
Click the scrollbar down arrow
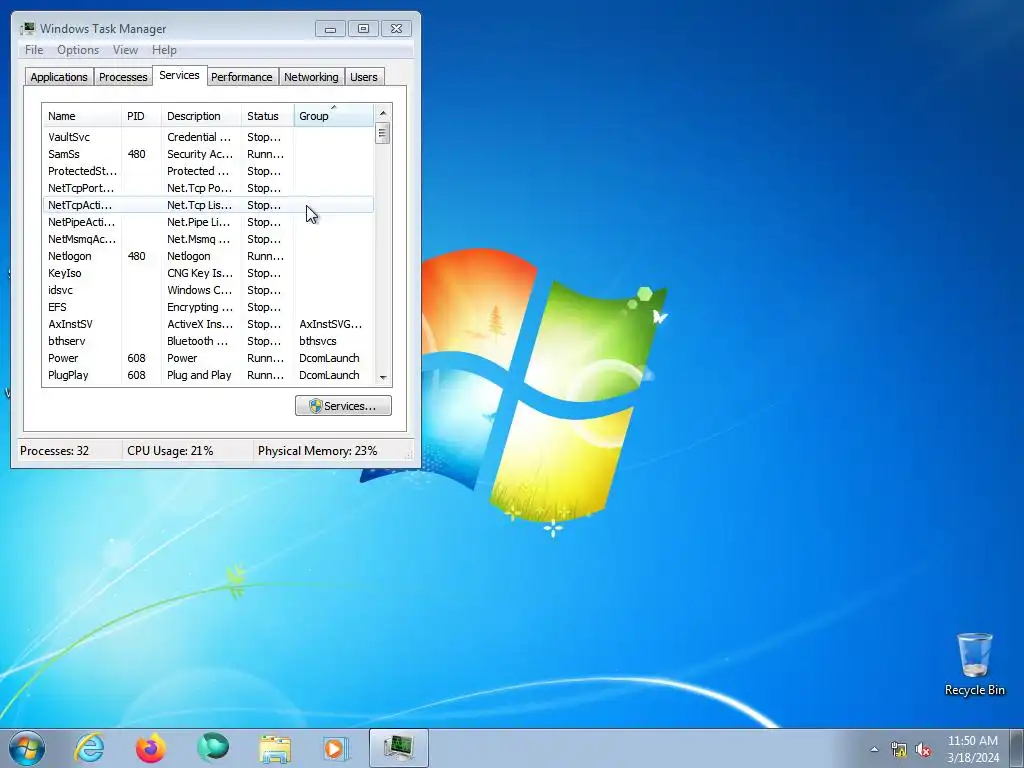[383, 377]
